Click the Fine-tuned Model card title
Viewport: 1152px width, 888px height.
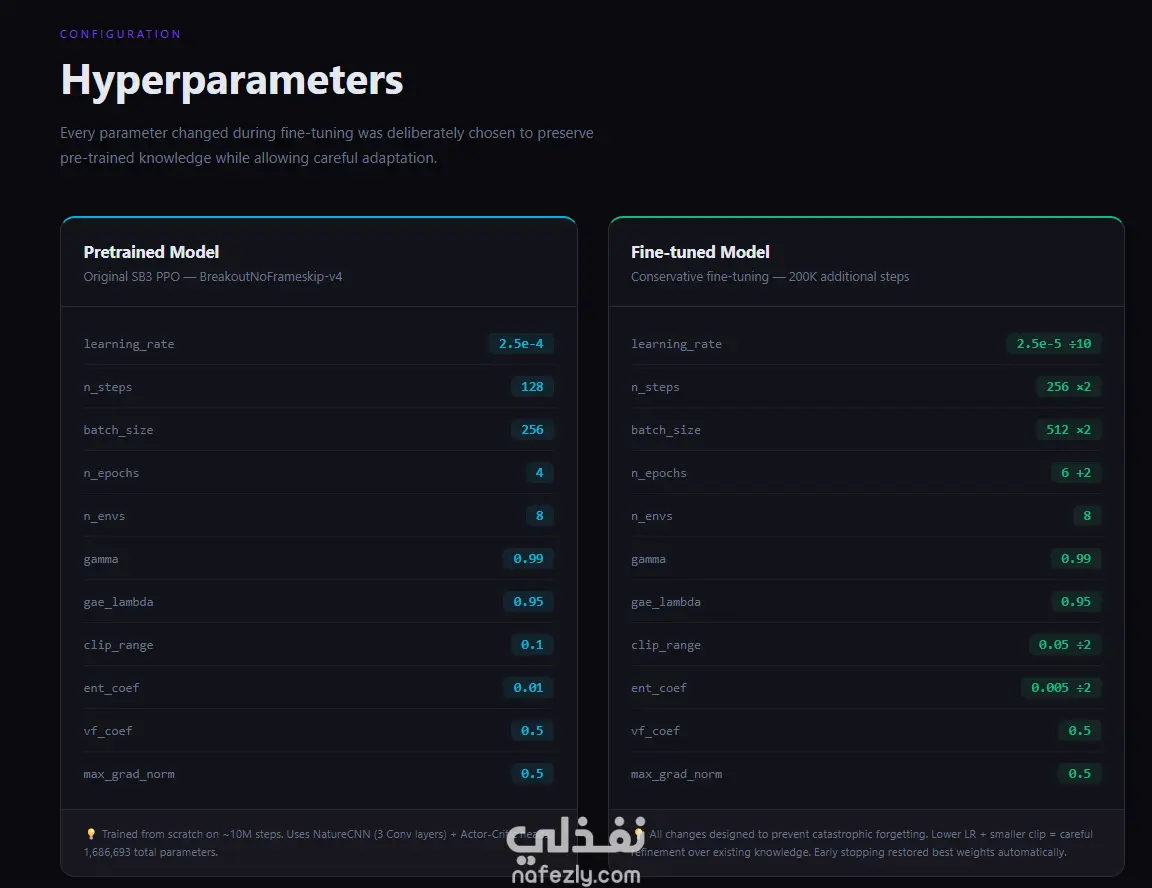pyautogui.click(x=700, y=252)
